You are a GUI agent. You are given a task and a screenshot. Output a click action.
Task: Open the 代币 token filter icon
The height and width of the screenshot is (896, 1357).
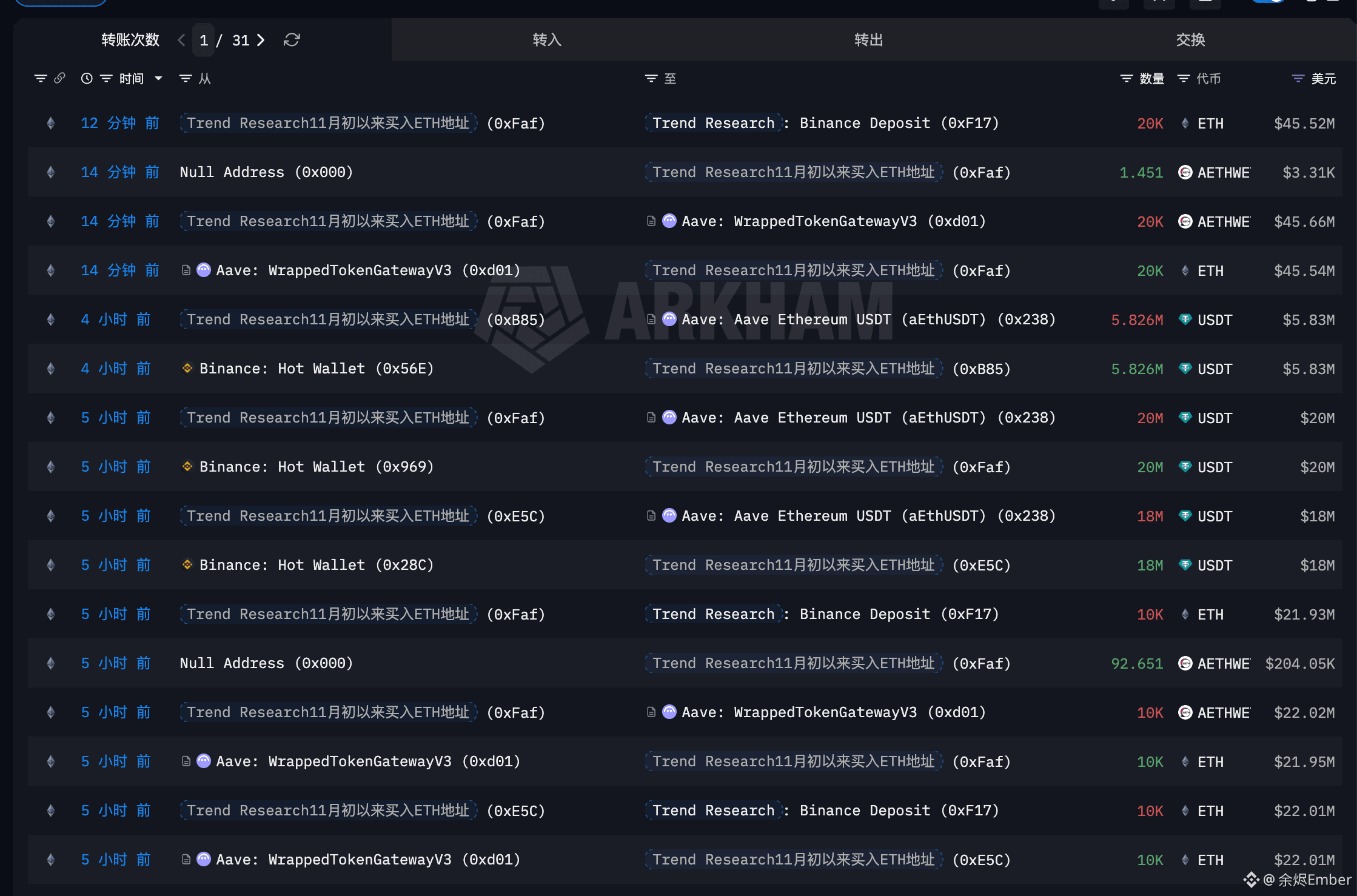point(1183,78)
